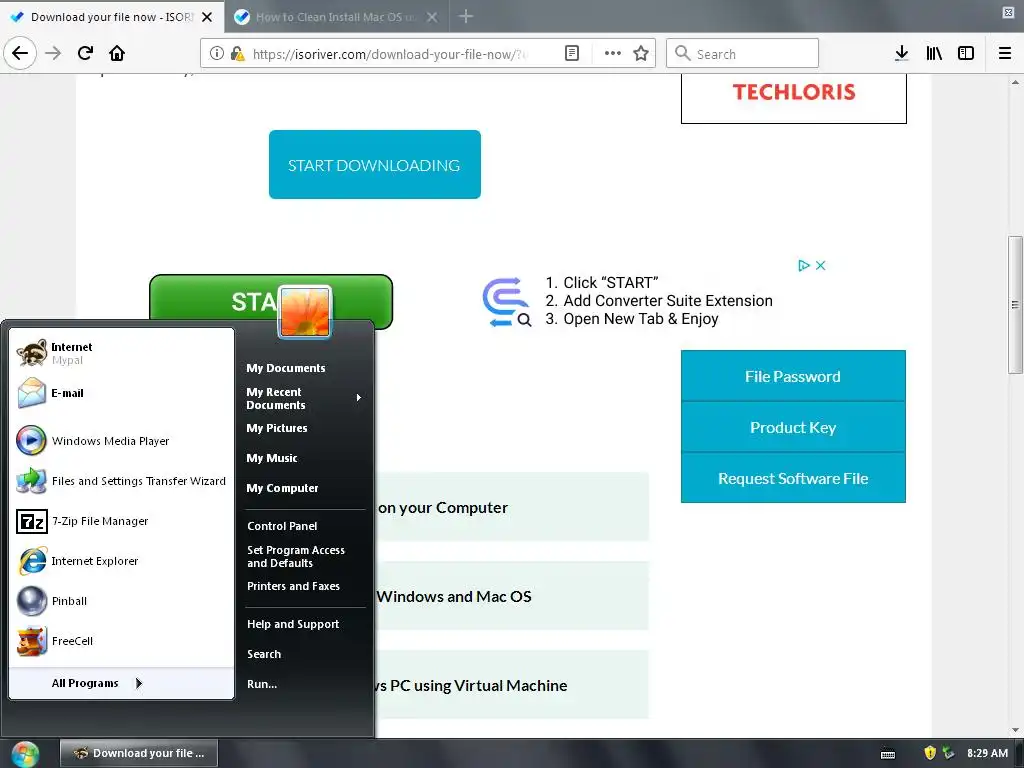The height and width of the screenshot is (768, 1024).
Task: Focus the browser Search box
Action: [742, 53]
